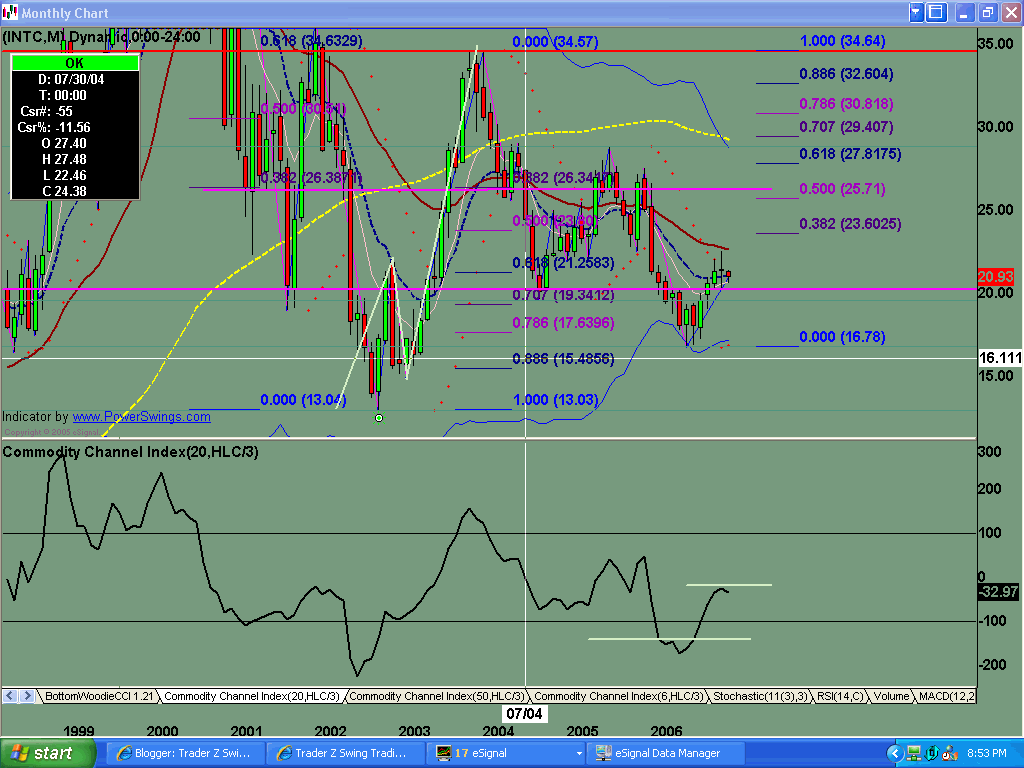Click the green circle low marker on chart
Screen dimensions: 1024x768
[379, 418]
